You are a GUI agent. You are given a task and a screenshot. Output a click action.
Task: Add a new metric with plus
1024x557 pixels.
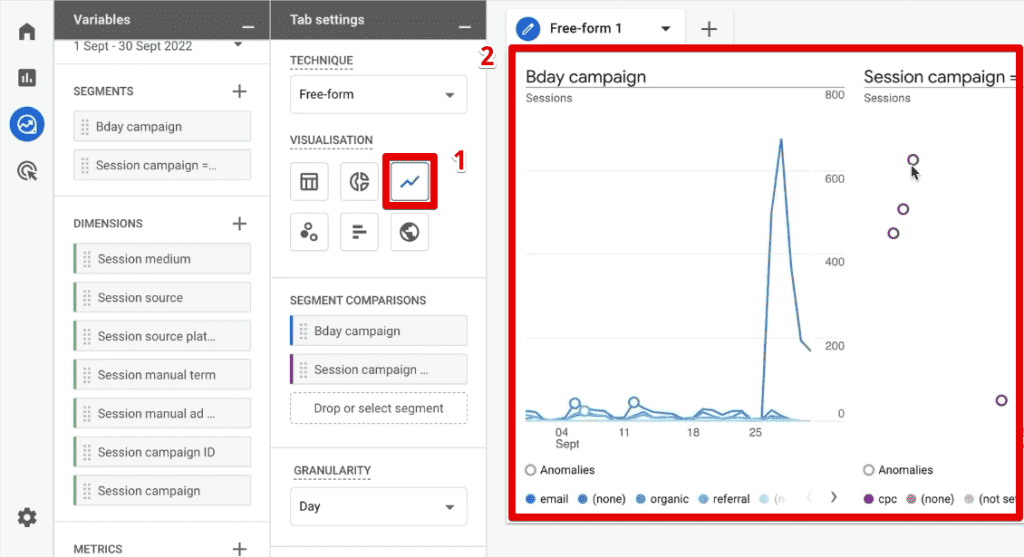click(x=239, y=549)
